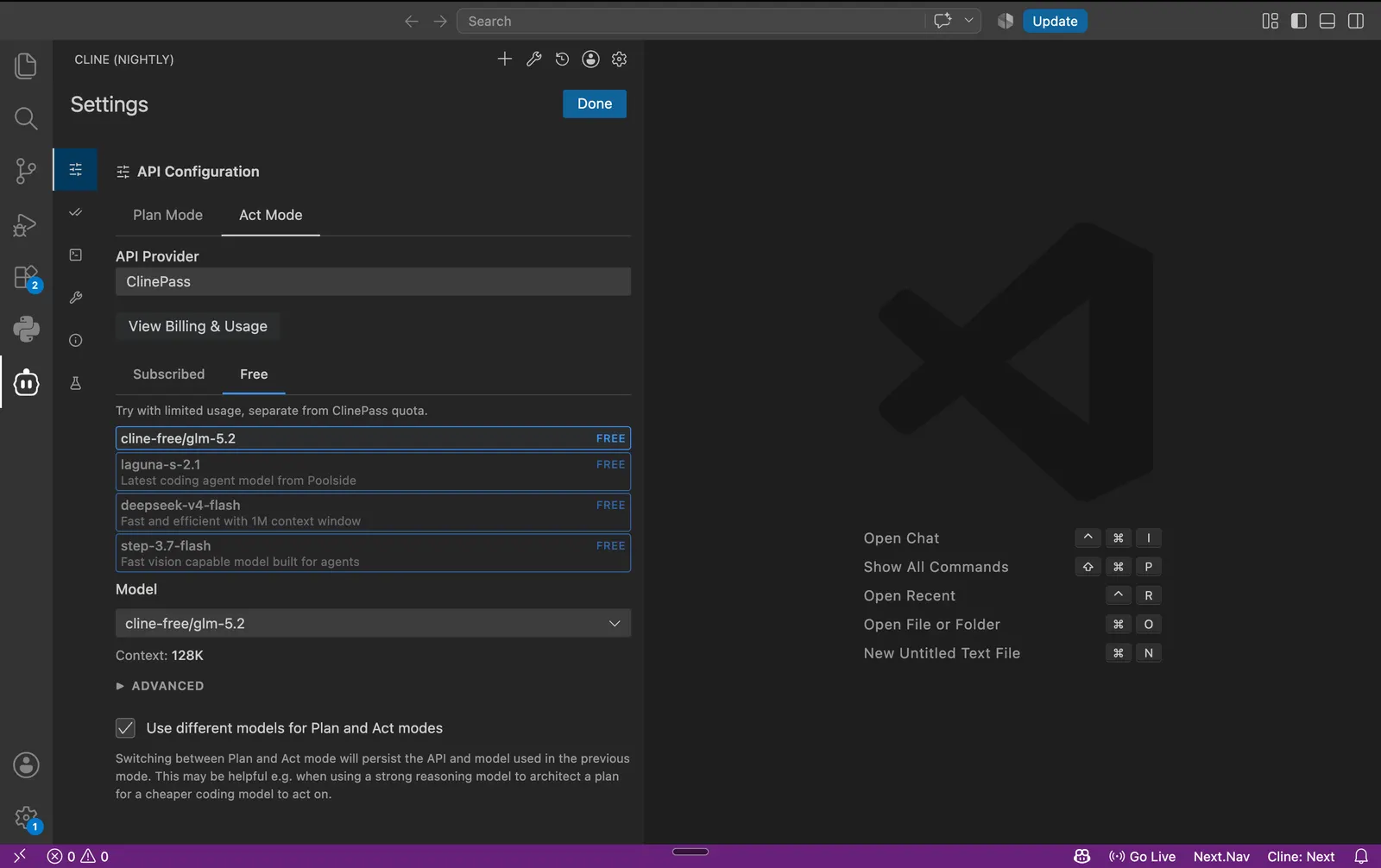The image size is (1381, 868).
Task: Toggle bottom panel layout button
Action: point(1327,21)
